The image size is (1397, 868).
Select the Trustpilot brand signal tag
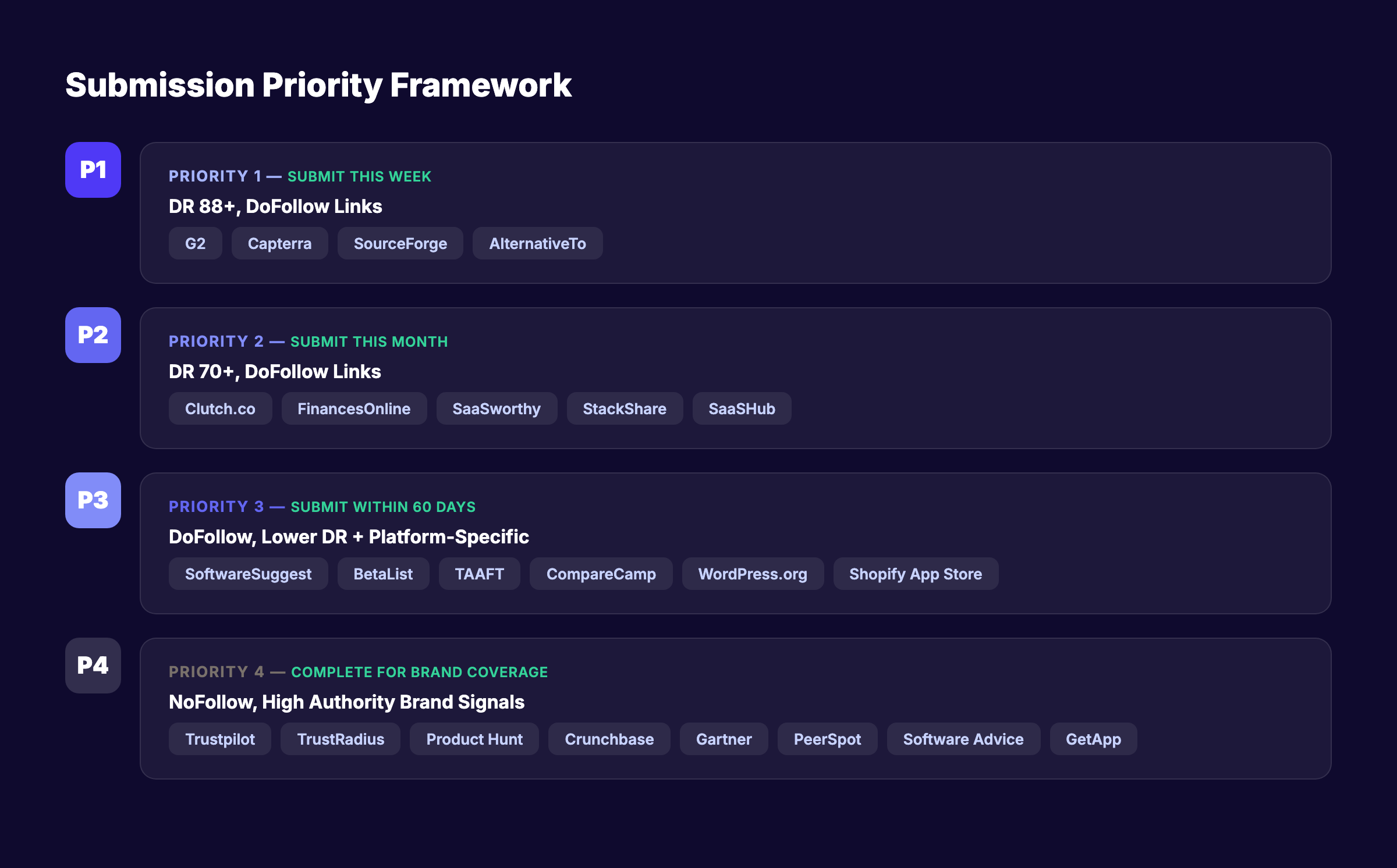click(219, 739)
